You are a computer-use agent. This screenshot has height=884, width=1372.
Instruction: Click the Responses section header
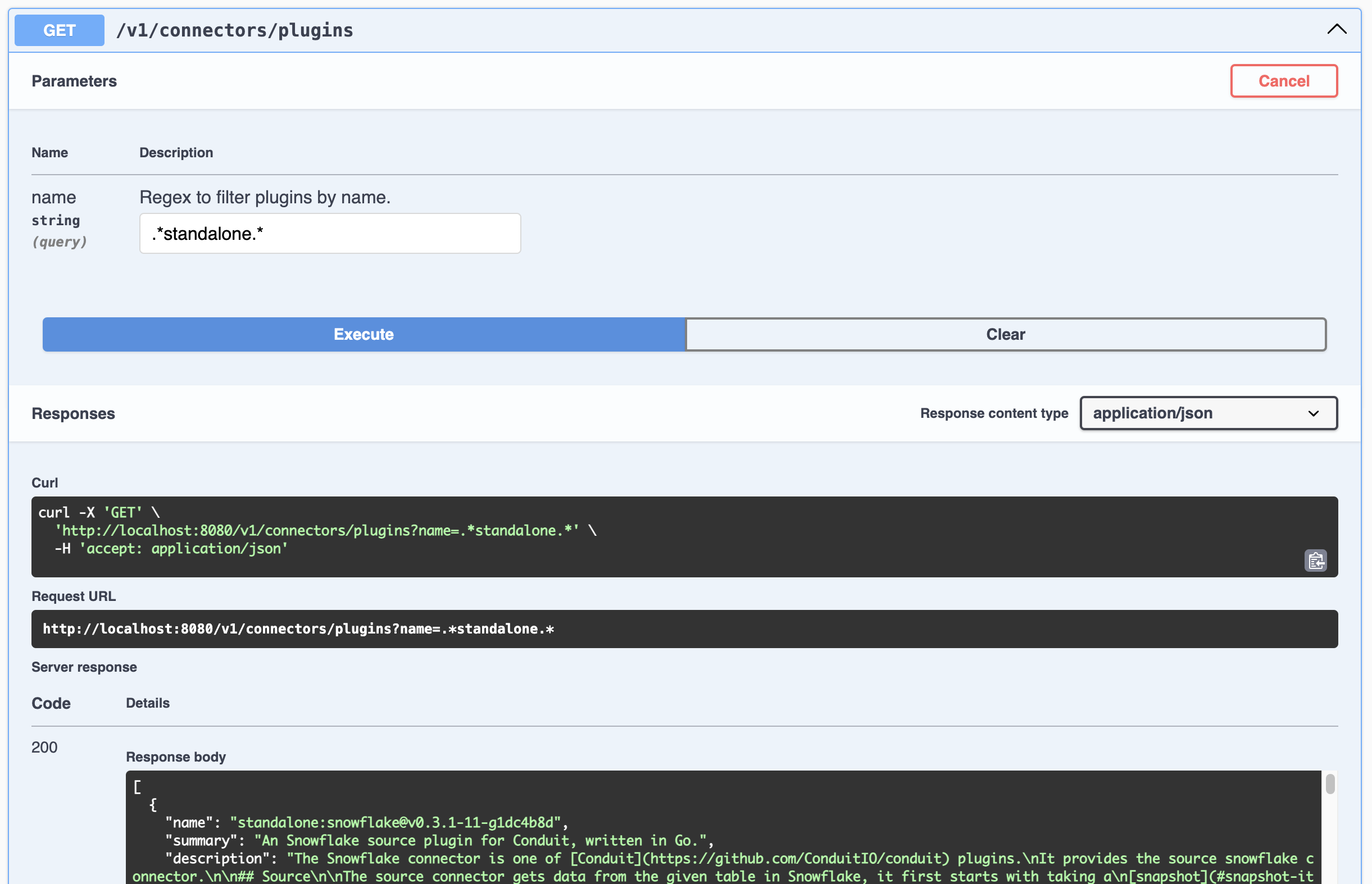73,413
